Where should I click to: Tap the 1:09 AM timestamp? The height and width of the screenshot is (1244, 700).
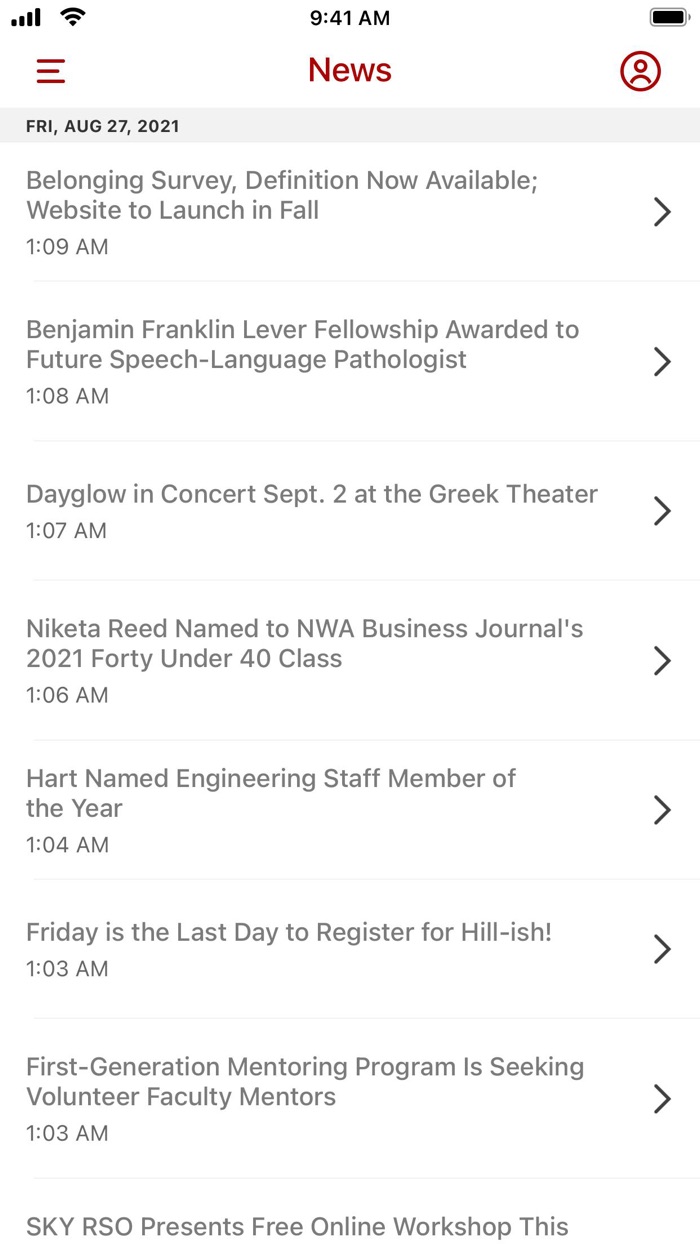click(x=66, y=246)
